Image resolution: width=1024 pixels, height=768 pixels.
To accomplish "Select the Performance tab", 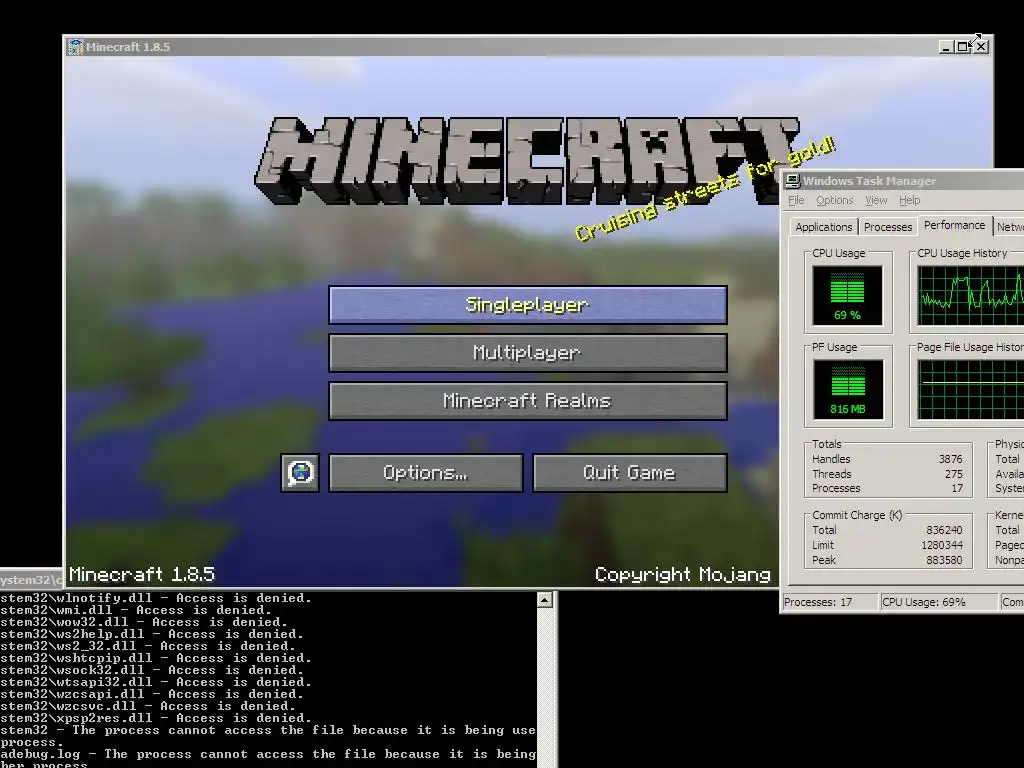I will 954,225.
